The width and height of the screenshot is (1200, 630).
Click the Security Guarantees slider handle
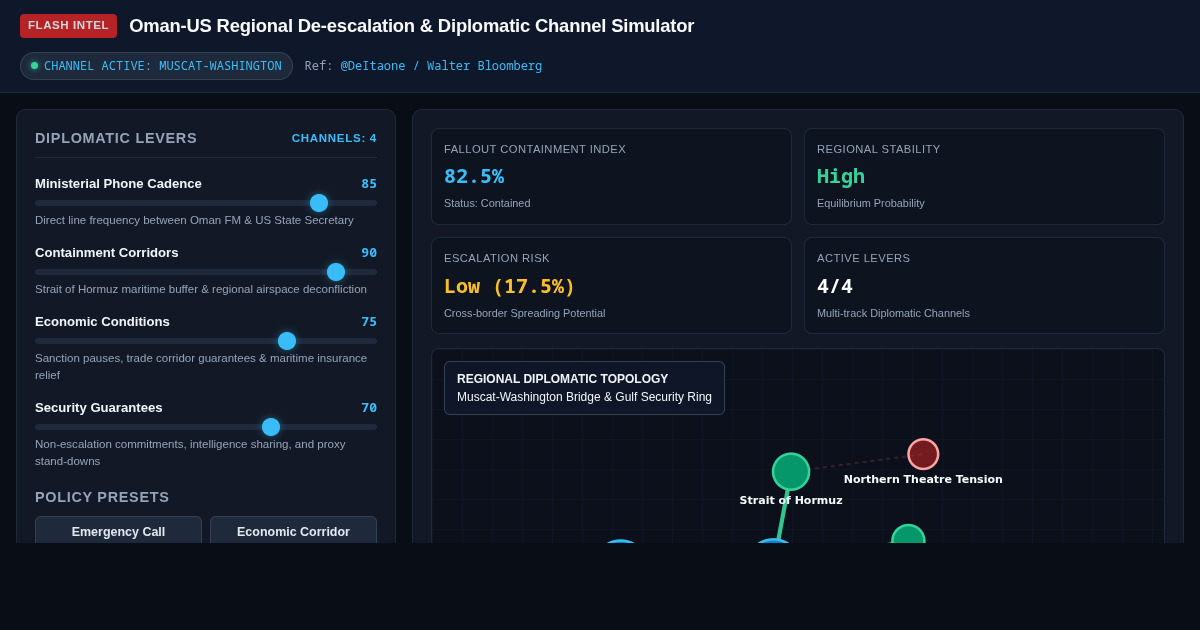(271, 427)
